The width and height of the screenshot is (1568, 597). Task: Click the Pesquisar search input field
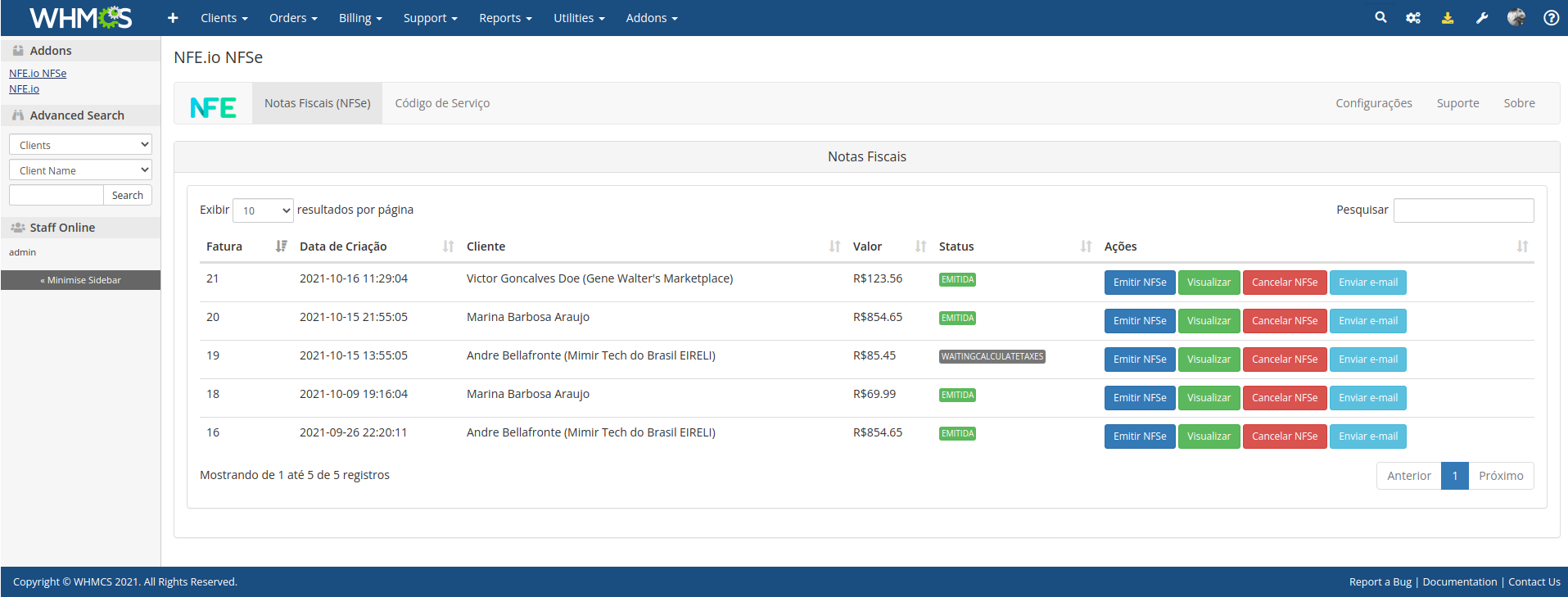coord(1463,210)
